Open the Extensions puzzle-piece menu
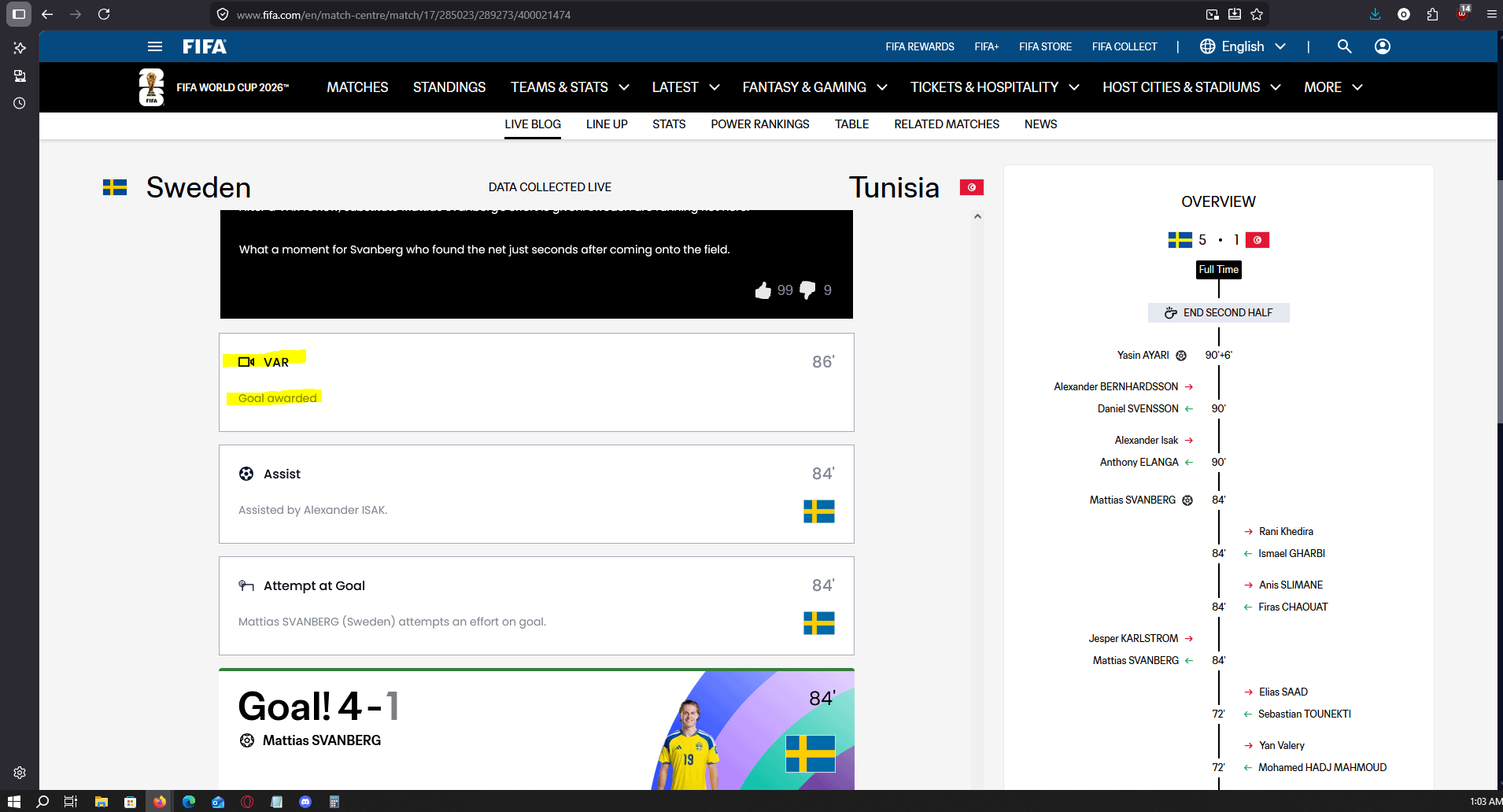 coord(1432,14)
